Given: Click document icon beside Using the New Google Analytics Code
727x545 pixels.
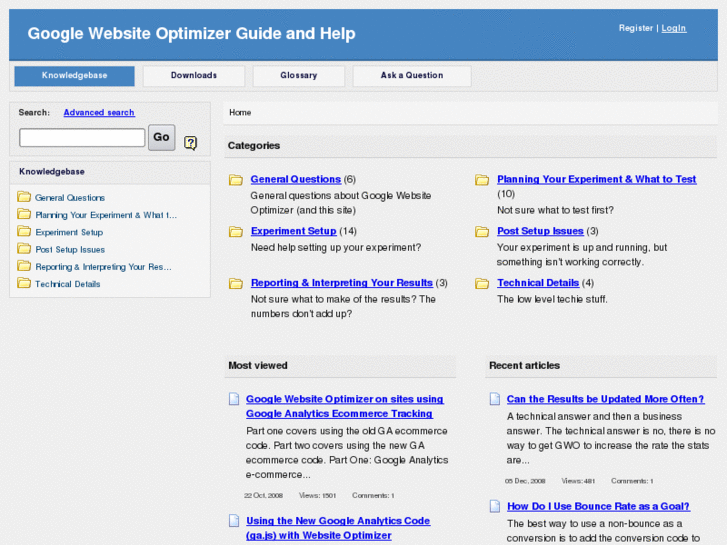Looking at the screenshot, I should click(234, 521).
